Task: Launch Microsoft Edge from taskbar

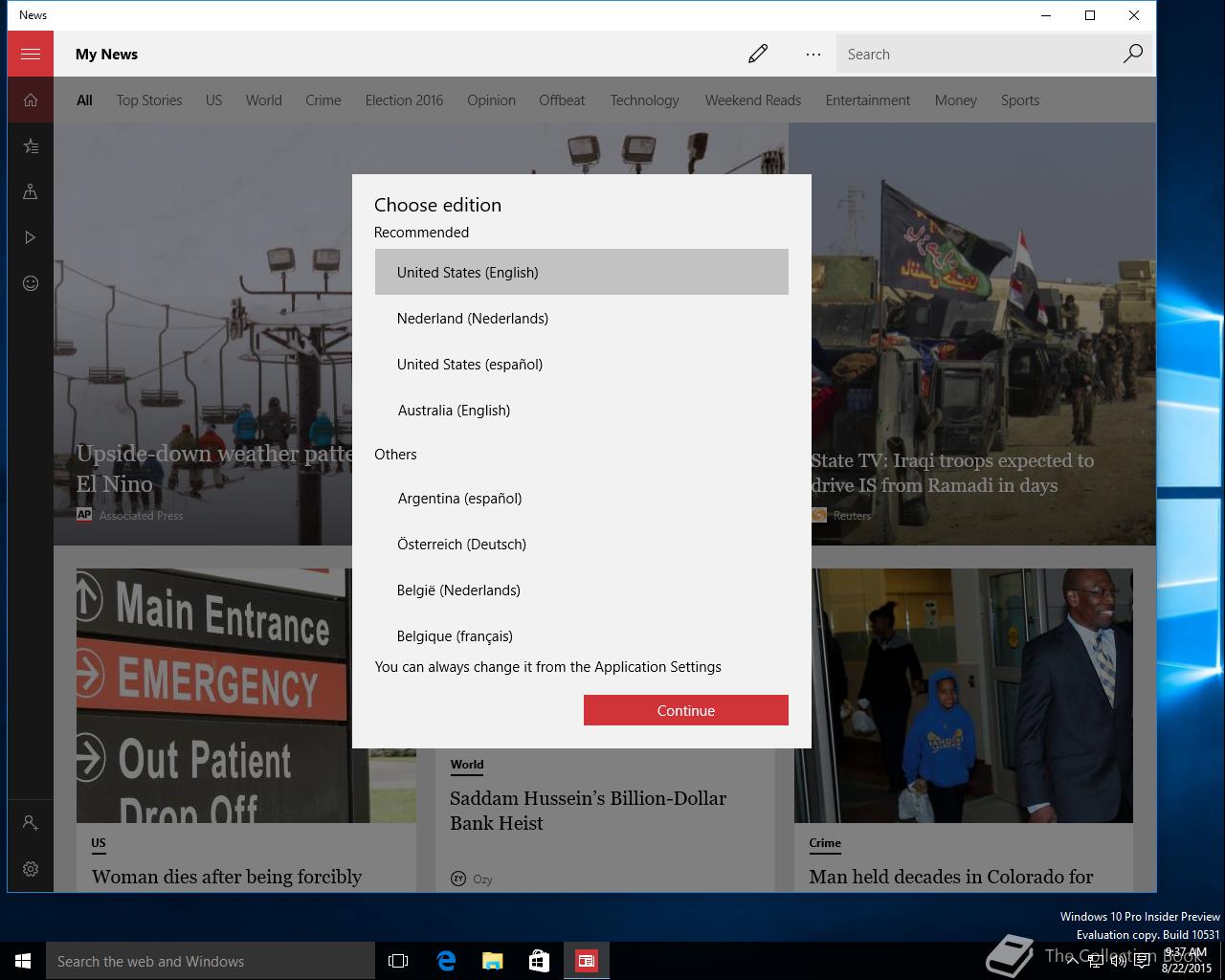Action: coord(446,961)
